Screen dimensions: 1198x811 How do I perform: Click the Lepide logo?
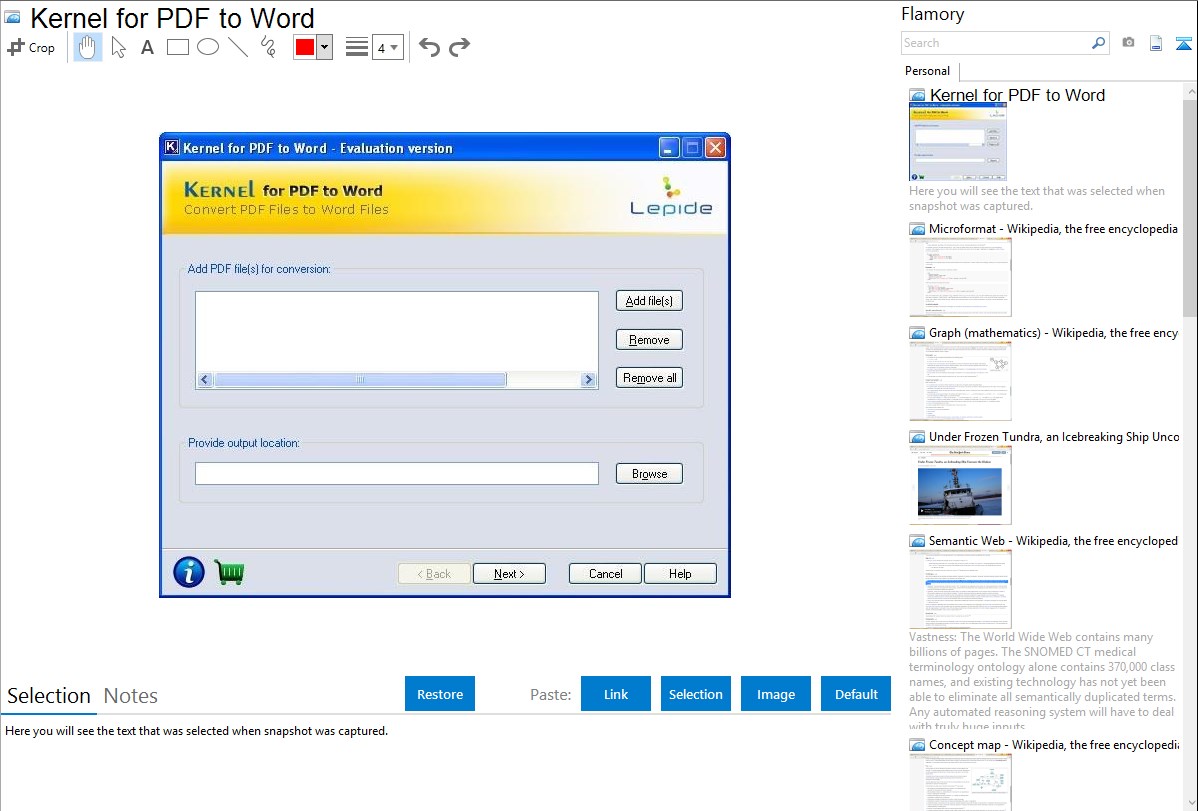point(671,196)
